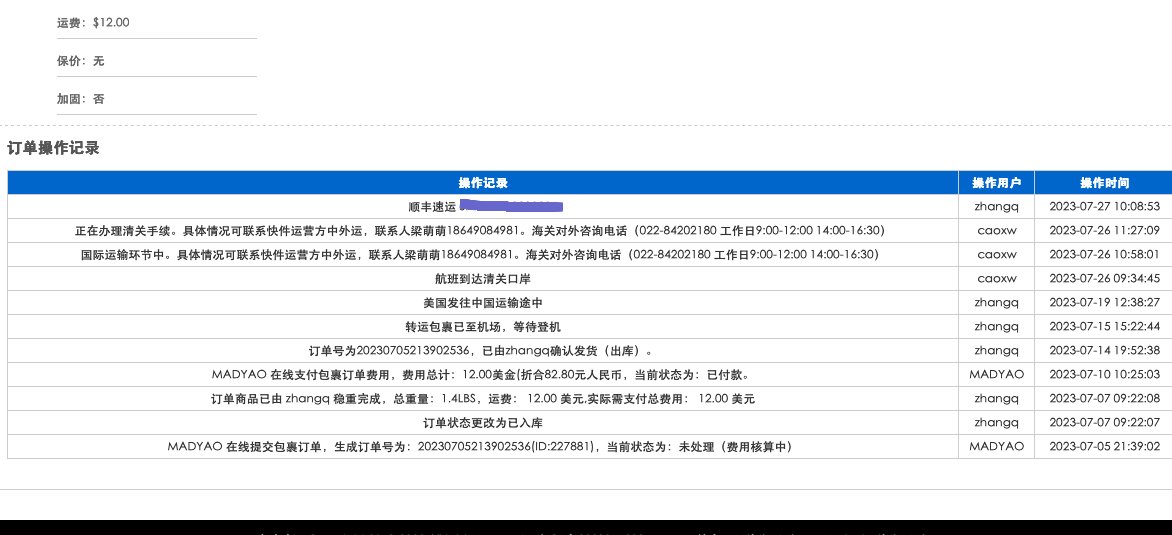Click the user cell in the 已付款 row

(x=996, y=374)
